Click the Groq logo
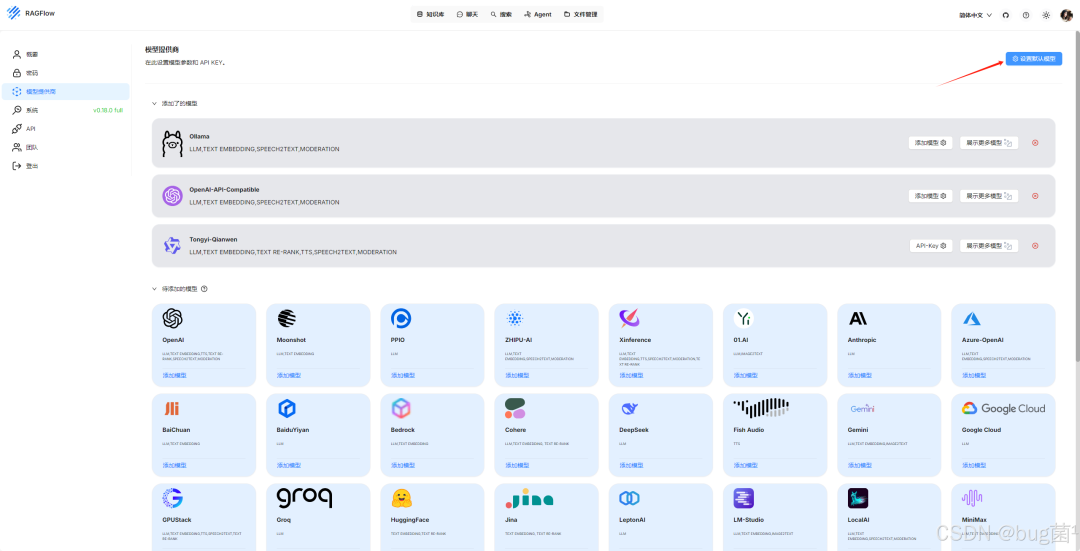1080x551 pixels. (304, 497)
